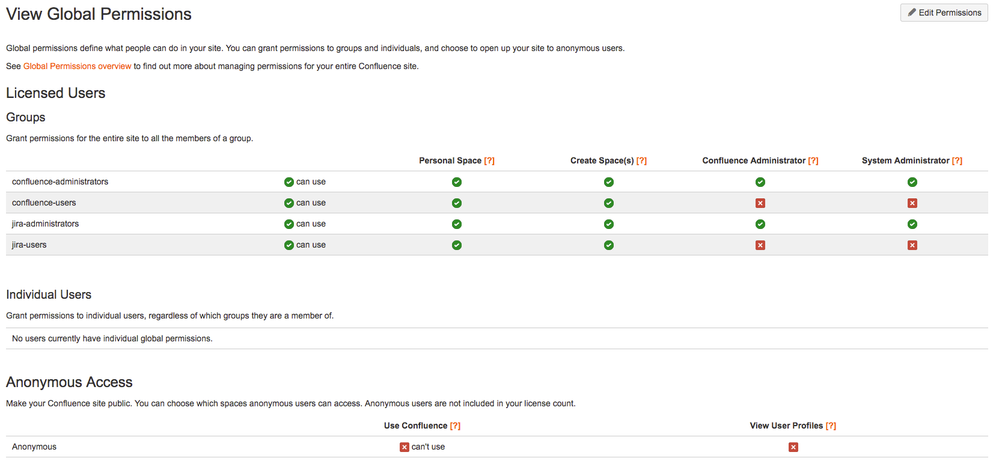This screenshot has height=470, width=999.
Task: Click the "can't use" text in the Anonymous row
Action: (428, 447)
